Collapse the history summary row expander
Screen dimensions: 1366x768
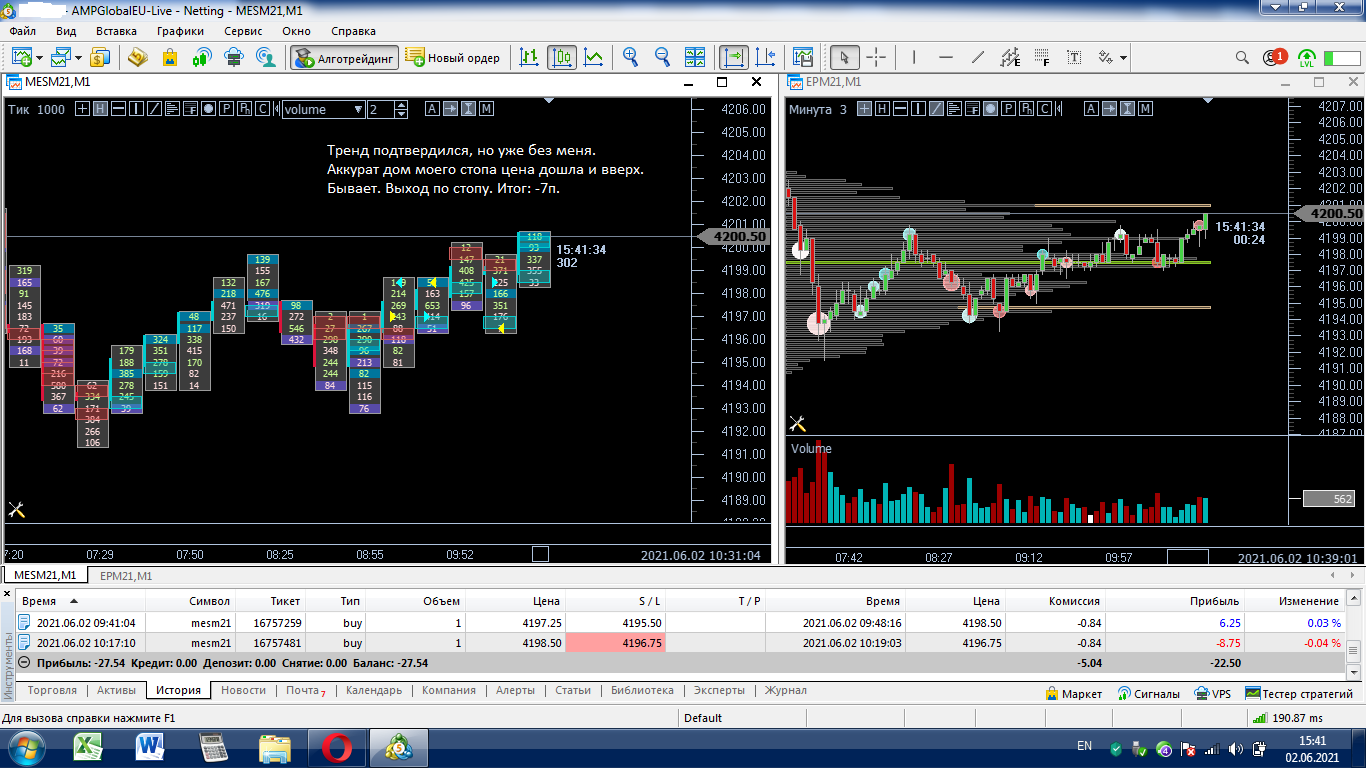[x=23, y=663]
